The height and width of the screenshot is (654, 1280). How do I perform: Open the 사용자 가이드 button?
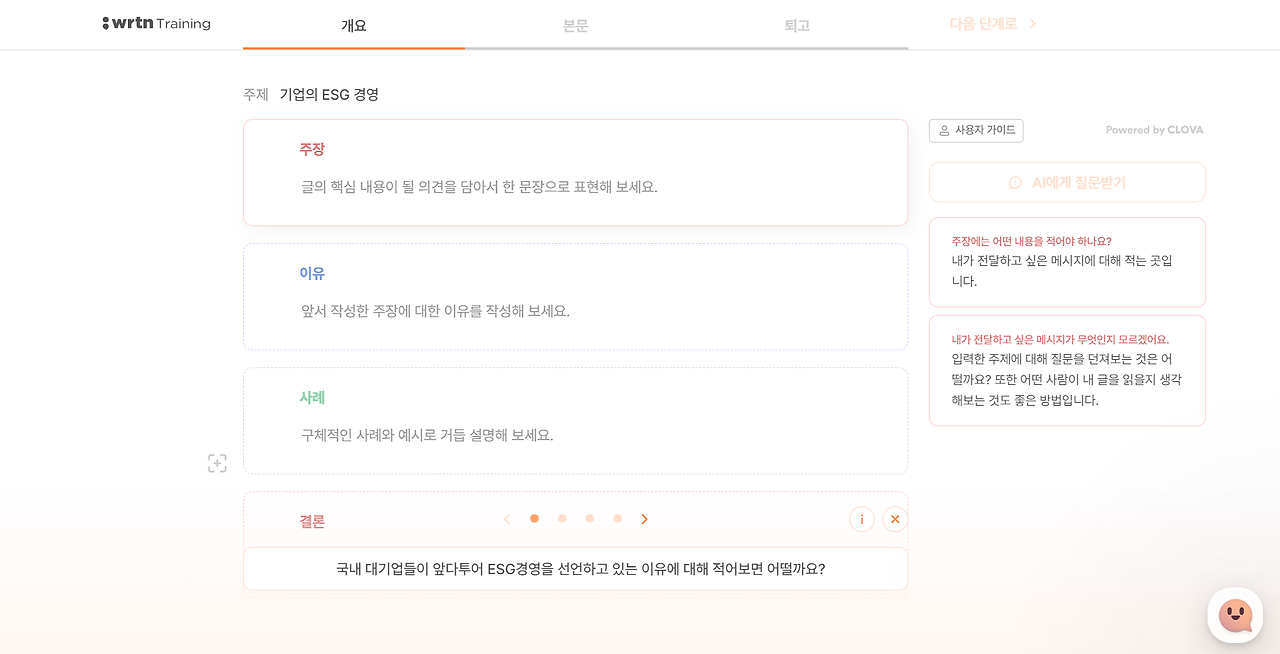coord(976,130)
